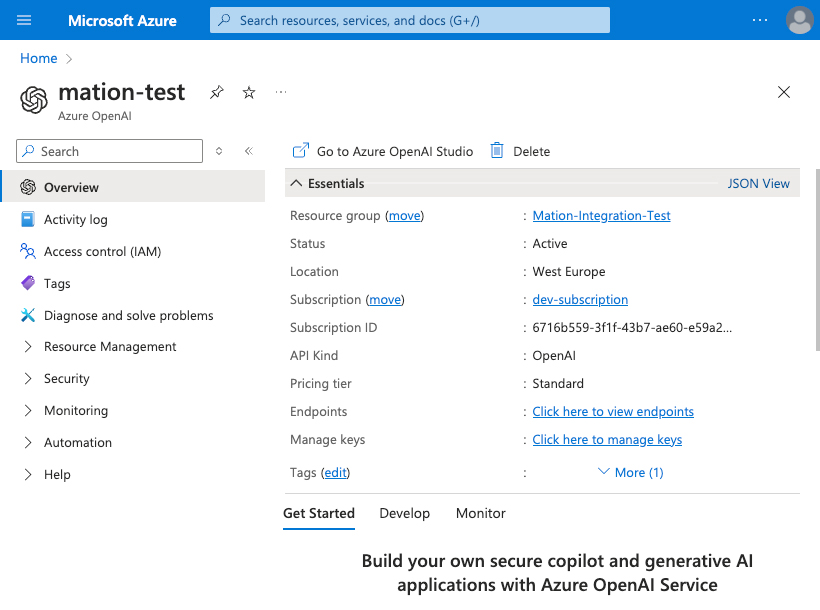
Task: Select the West Europe location value
Action: [x=568, y=272]
